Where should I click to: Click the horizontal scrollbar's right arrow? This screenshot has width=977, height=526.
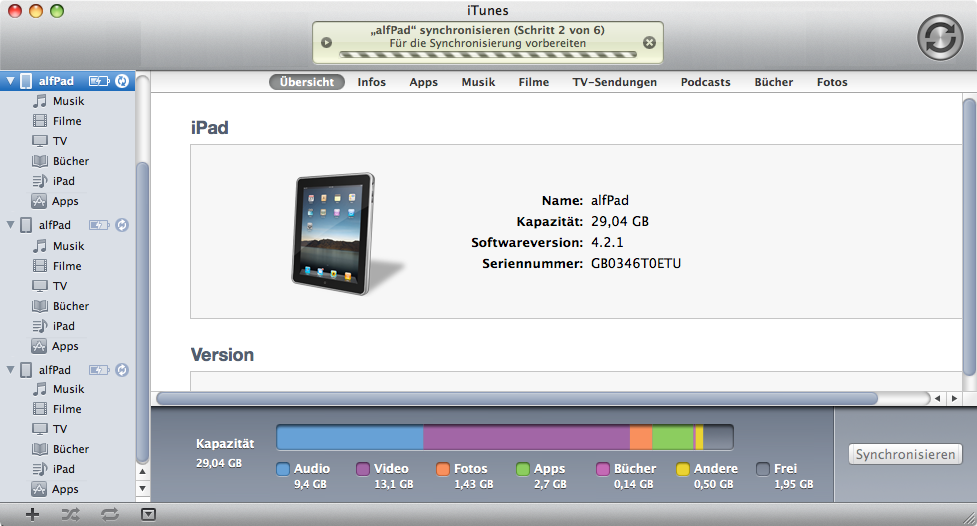click(954, 398)
